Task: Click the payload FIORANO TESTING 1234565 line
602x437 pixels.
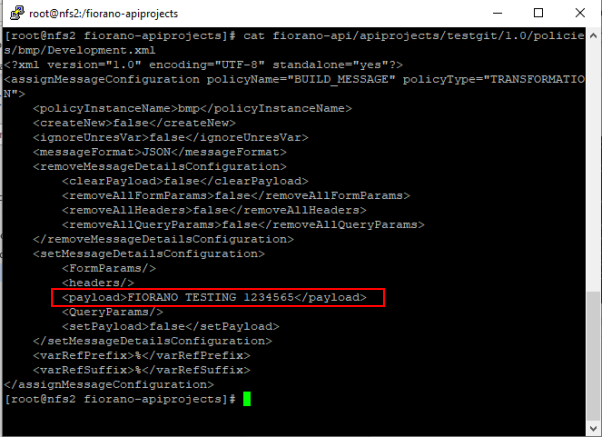Action: click(214, 297)
